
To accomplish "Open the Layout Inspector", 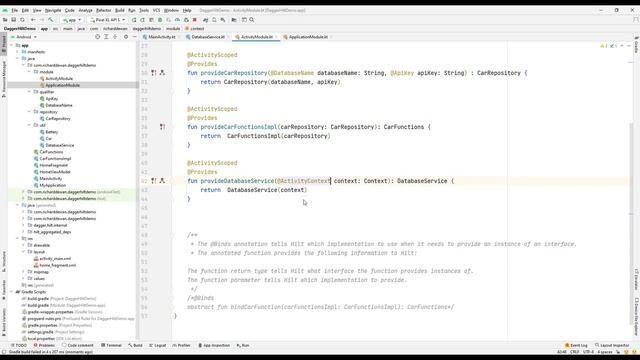I will coord(612,345).
